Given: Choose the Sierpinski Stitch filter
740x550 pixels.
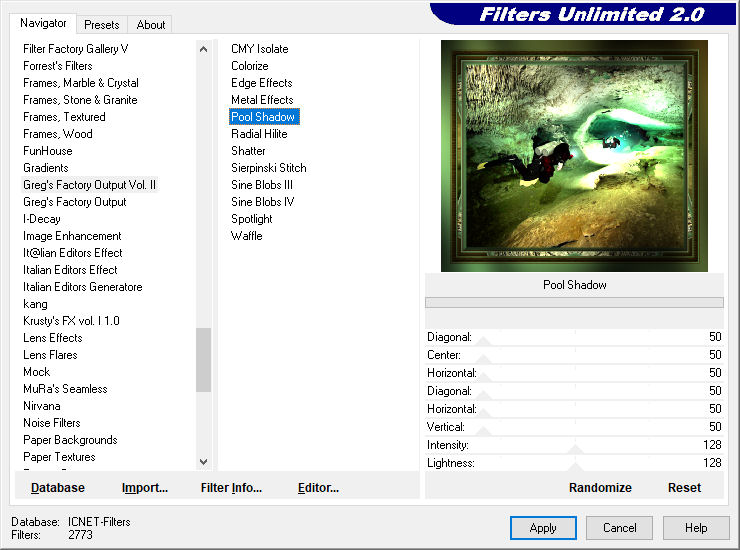Looking at the screenshot, I should 269,168.
